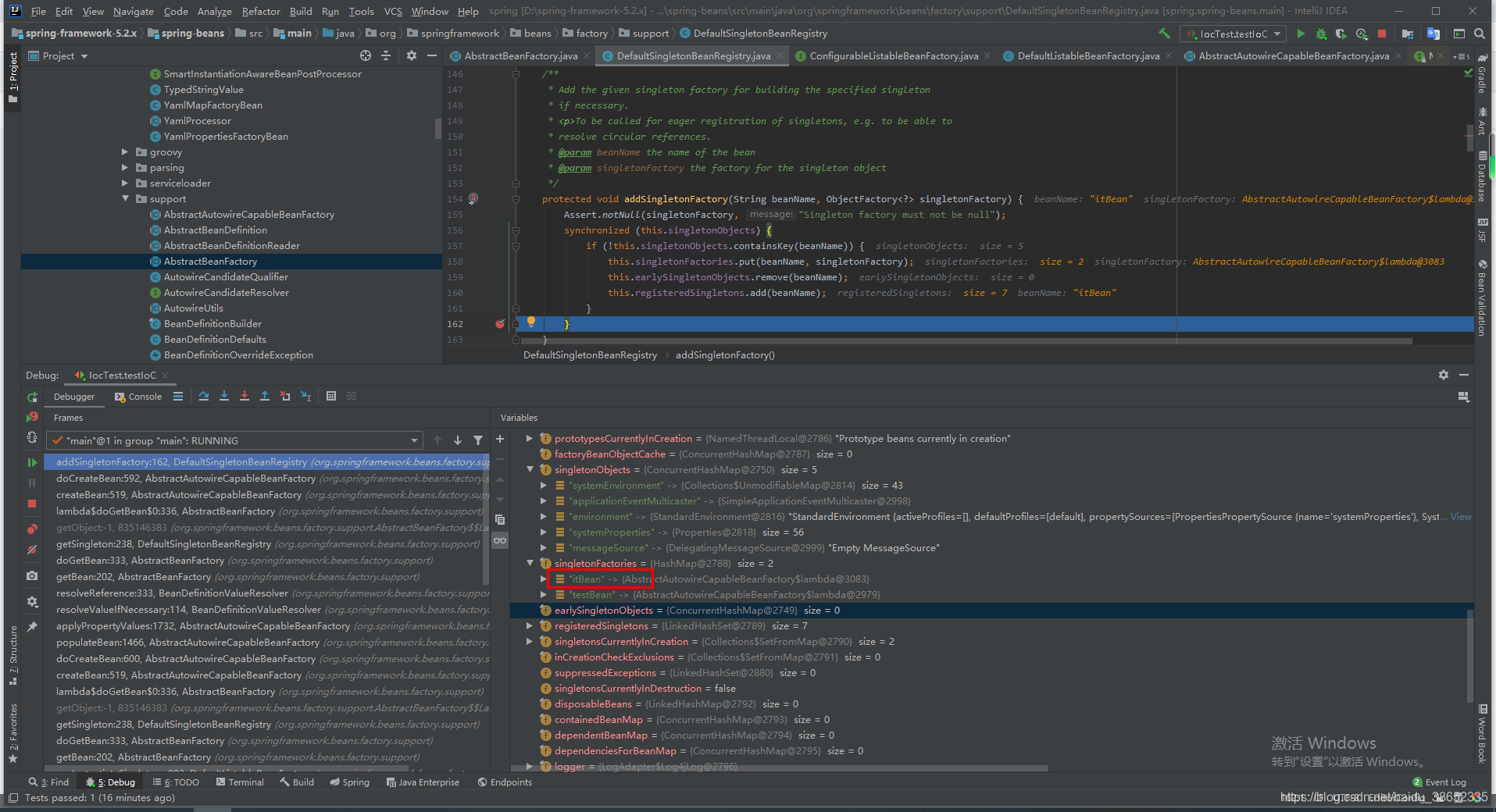This screenshot has width=1496, height=812.
Task: Click the editor horizontal scrollbar
Action: pyautogui.click(x=966, y=341)
